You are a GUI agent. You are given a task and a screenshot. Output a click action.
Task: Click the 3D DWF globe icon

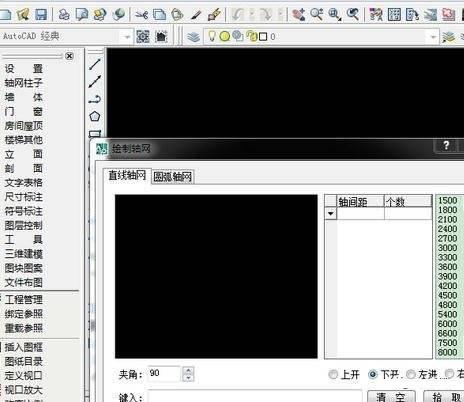pyautogui.click(x=118, y=14)
